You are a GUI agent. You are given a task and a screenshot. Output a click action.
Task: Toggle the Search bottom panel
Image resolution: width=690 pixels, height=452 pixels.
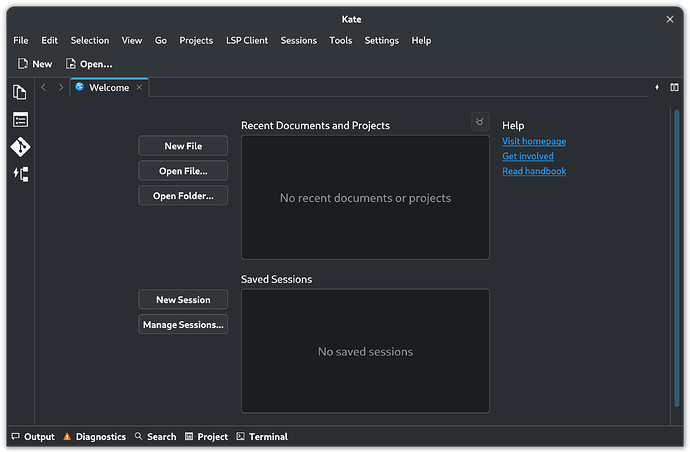tap(155, 437)
